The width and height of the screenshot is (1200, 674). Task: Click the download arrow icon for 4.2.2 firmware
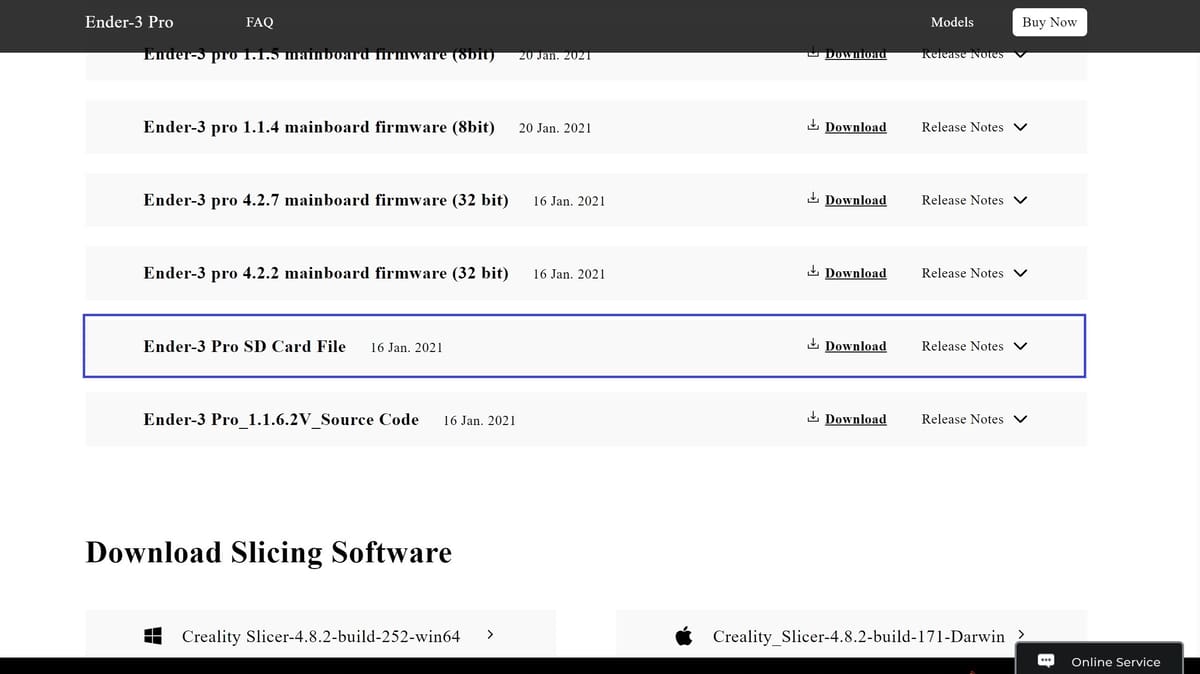pyautogui.click(x=813, y=272)
